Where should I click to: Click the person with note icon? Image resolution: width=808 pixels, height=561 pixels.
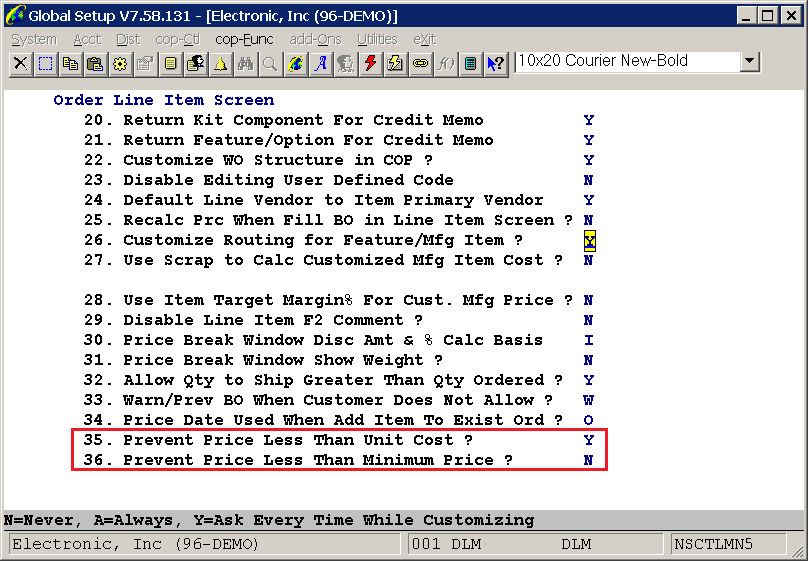click(x=195, y=64)
